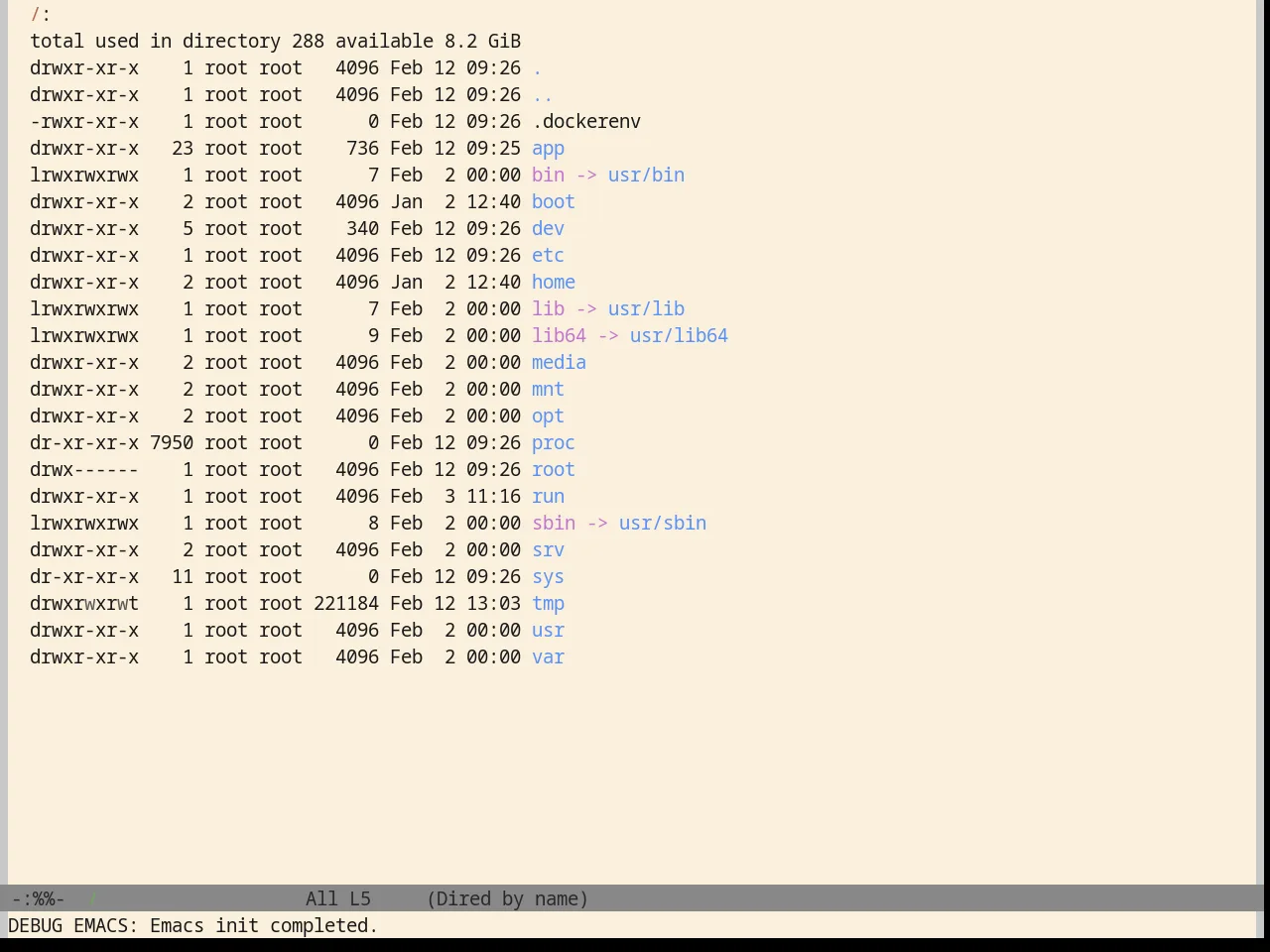Screen dimensions: 1270x952
Task: Open the boot directory
Action: pyautogui.click(x=554, y=202)
